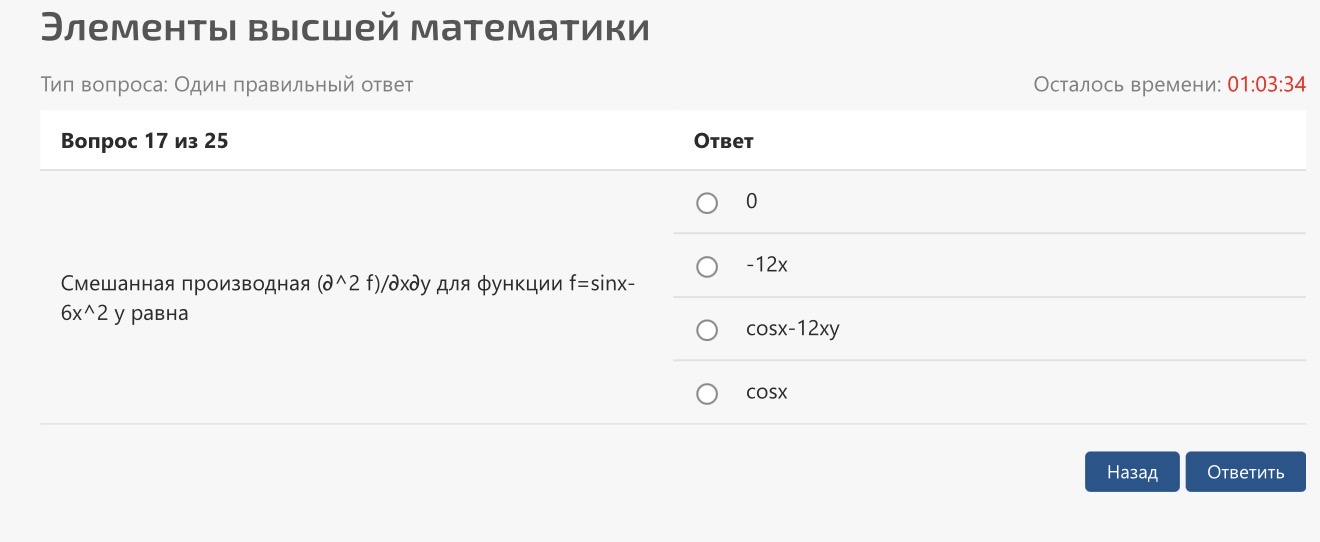Click the Ответ column header

click(723, 141)
